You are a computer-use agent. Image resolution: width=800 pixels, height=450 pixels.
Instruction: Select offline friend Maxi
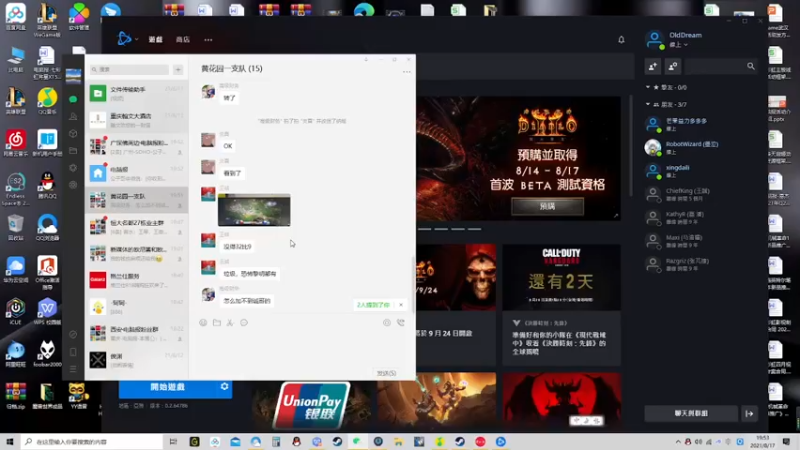point(699,241)
